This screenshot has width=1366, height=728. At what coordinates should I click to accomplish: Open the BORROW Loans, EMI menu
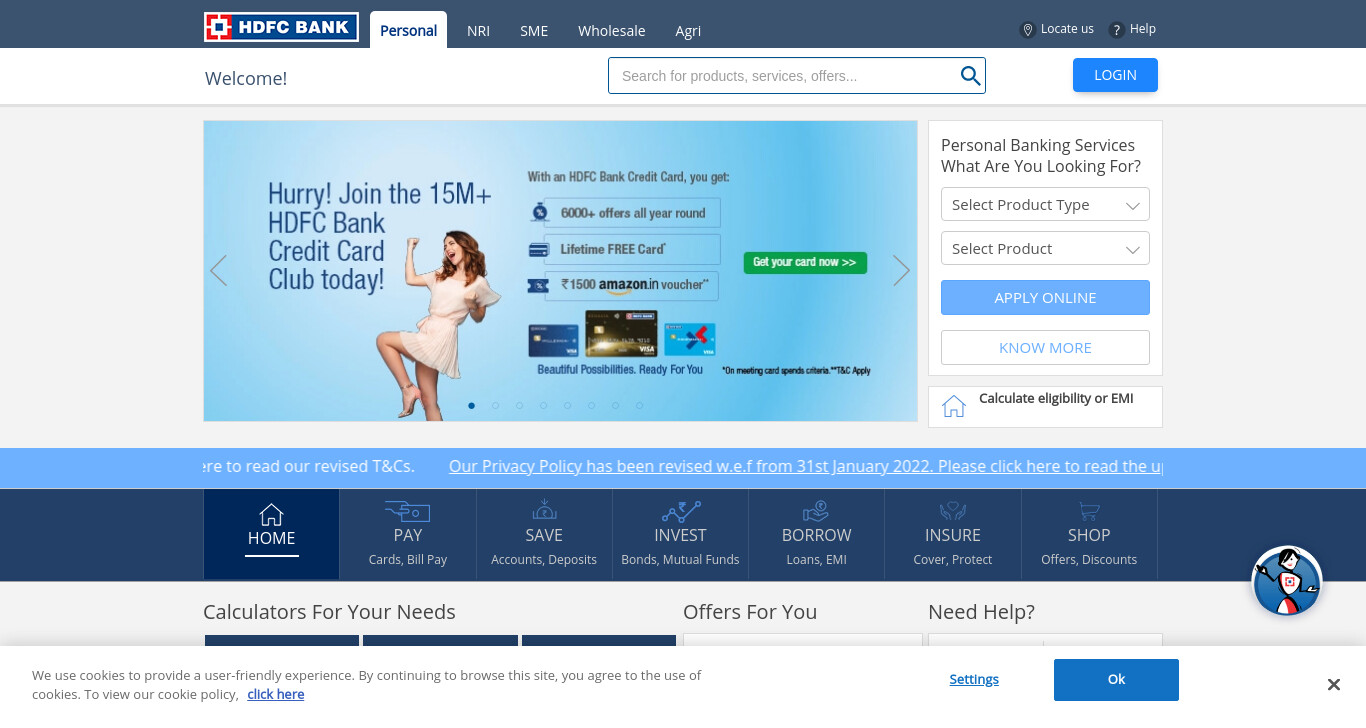(x=816, y=534)
